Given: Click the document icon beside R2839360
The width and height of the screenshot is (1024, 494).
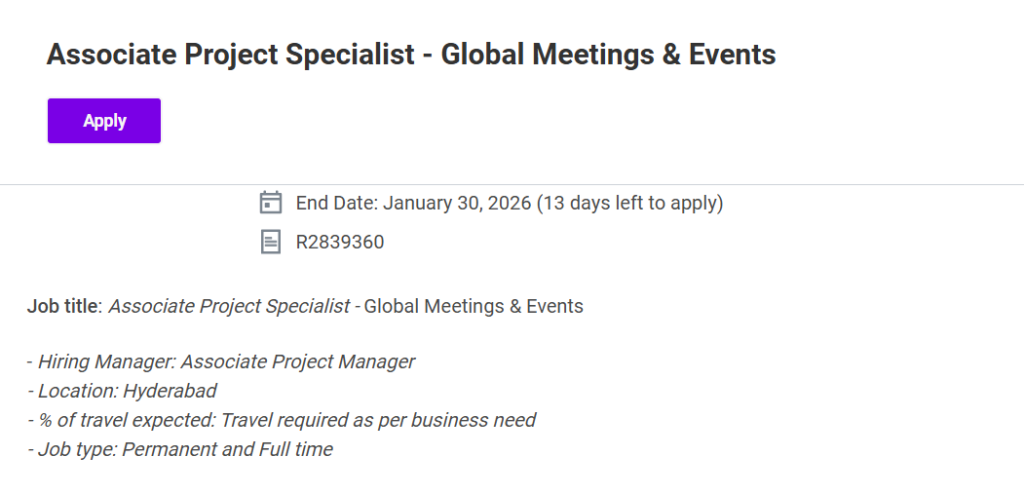Looking at the screenshot, I should [x=270, y=242].
